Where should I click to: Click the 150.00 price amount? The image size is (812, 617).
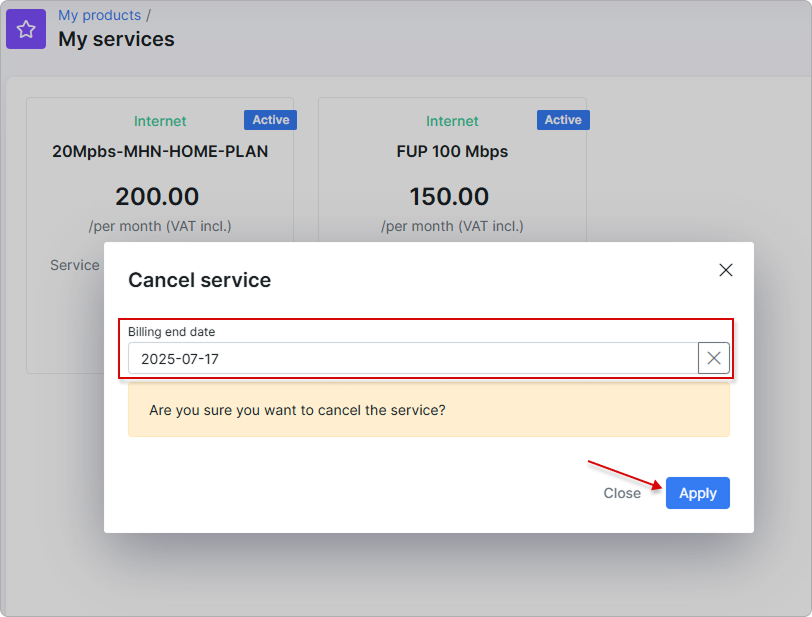click(449, 197)
